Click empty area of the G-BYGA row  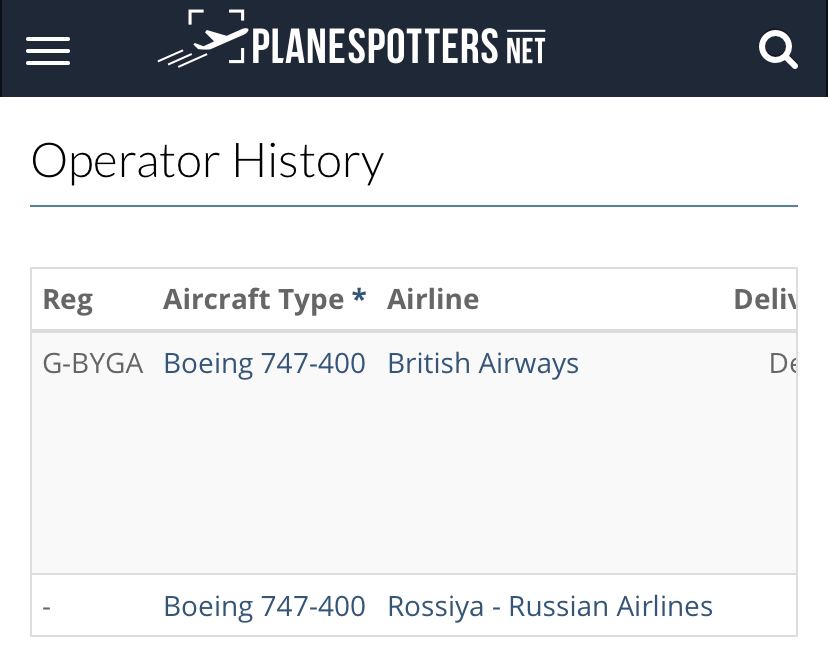click(x=414, y=475)
